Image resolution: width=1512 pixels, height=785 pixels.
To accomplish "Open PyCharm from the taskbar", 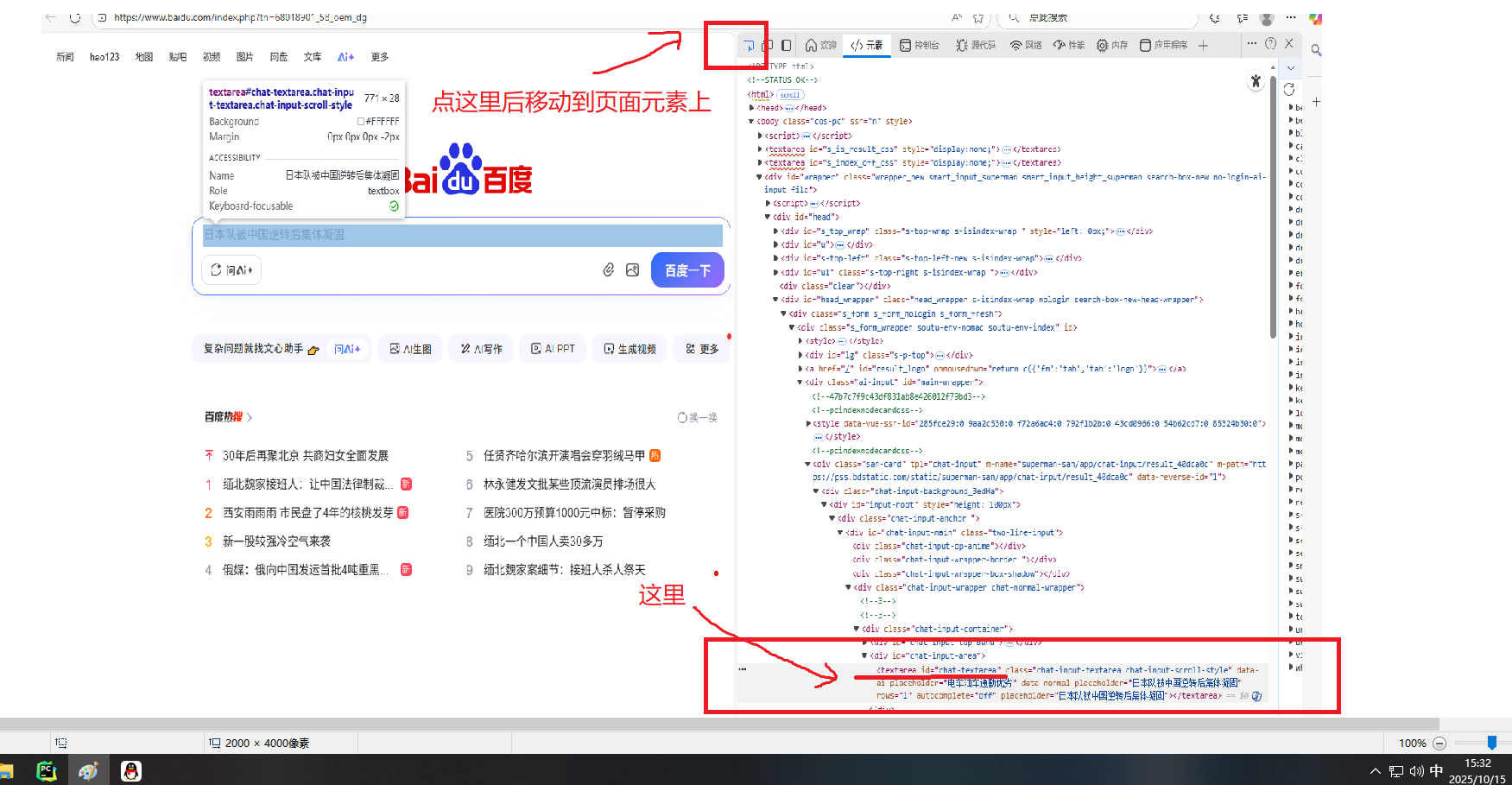I will 47,771.
